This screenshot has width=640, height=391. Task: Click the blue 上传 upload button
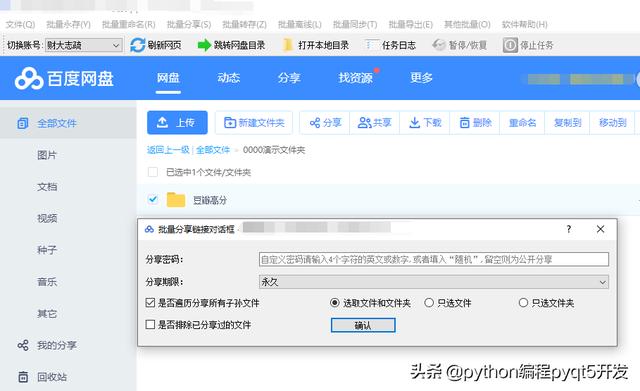tap(177, 122)
